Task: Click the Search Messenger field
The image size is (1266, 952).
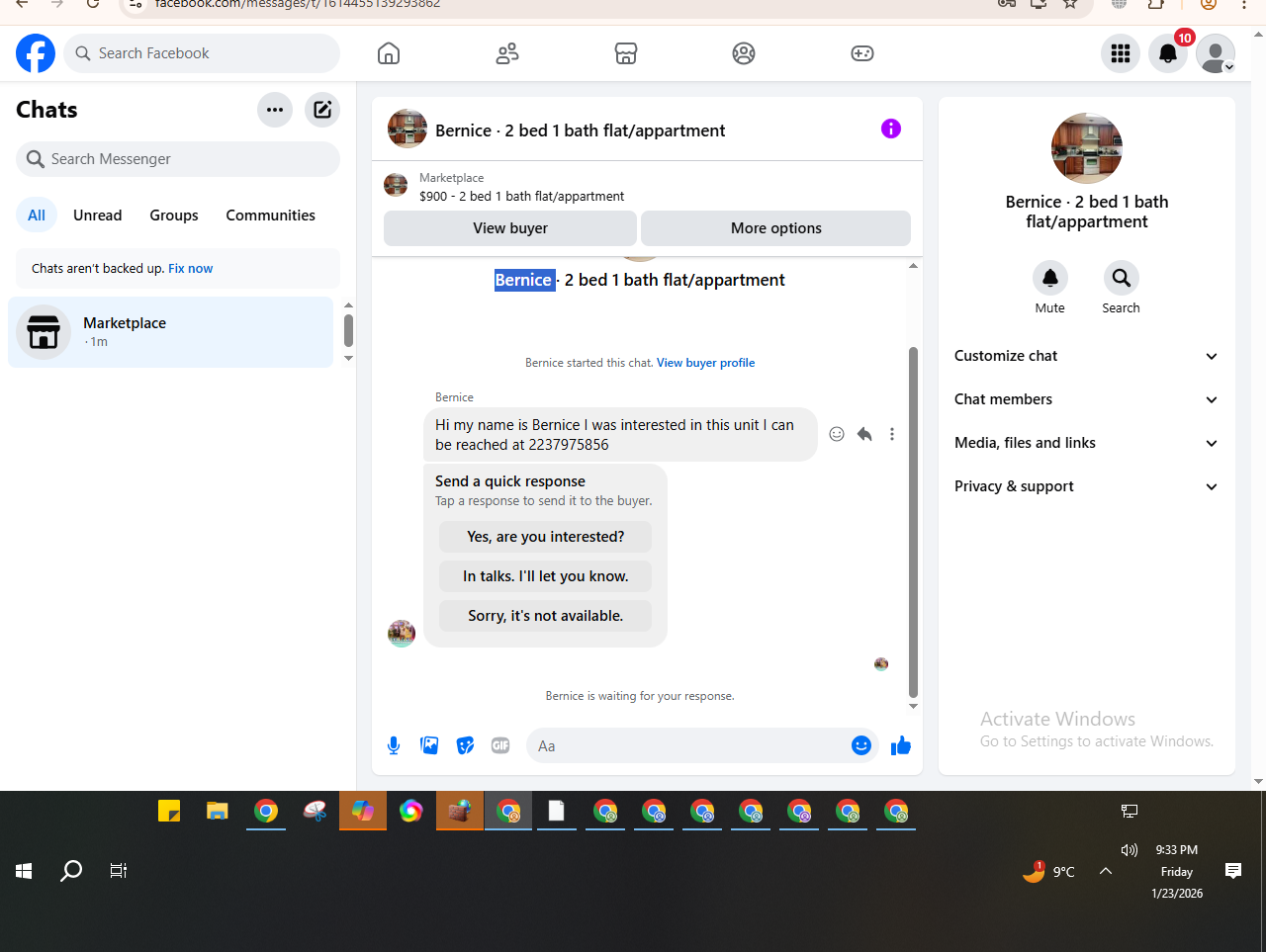Action: point(178,159)
